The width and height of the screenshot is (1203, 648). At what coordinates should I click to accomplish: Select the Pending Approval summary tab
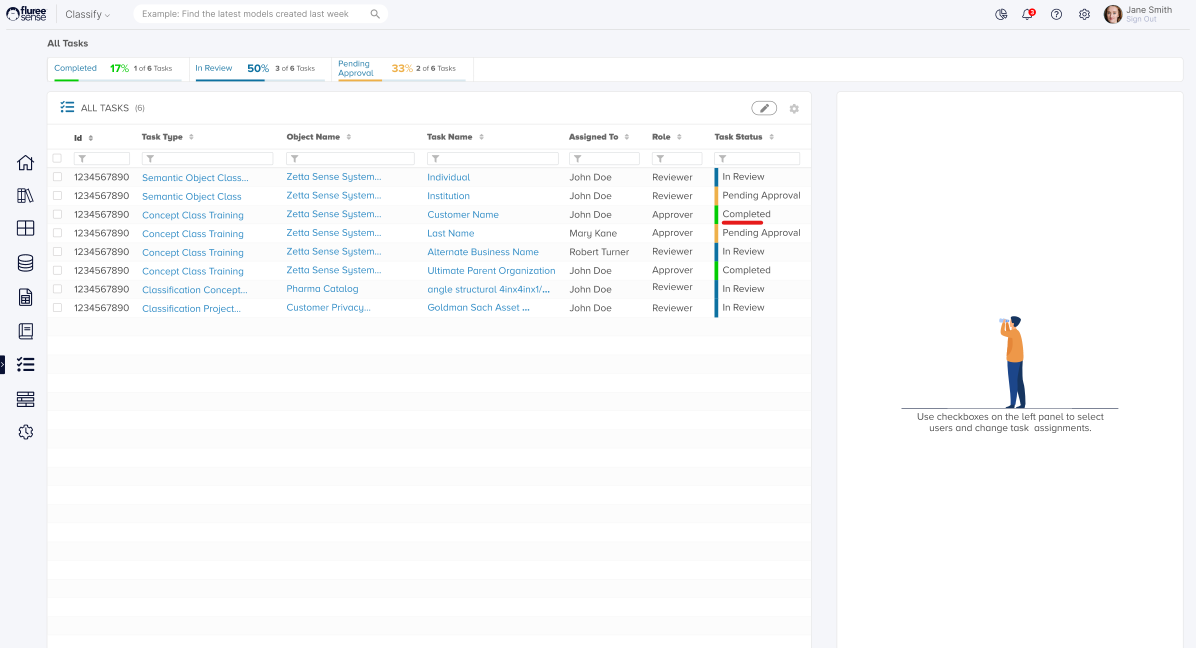[x=356, y=68]
